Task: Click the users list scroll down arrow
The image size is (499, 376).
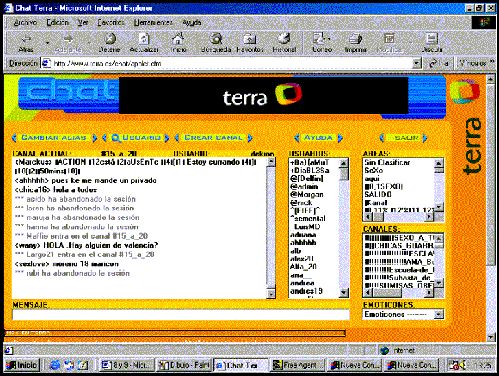Action: [x=344, y=293]
